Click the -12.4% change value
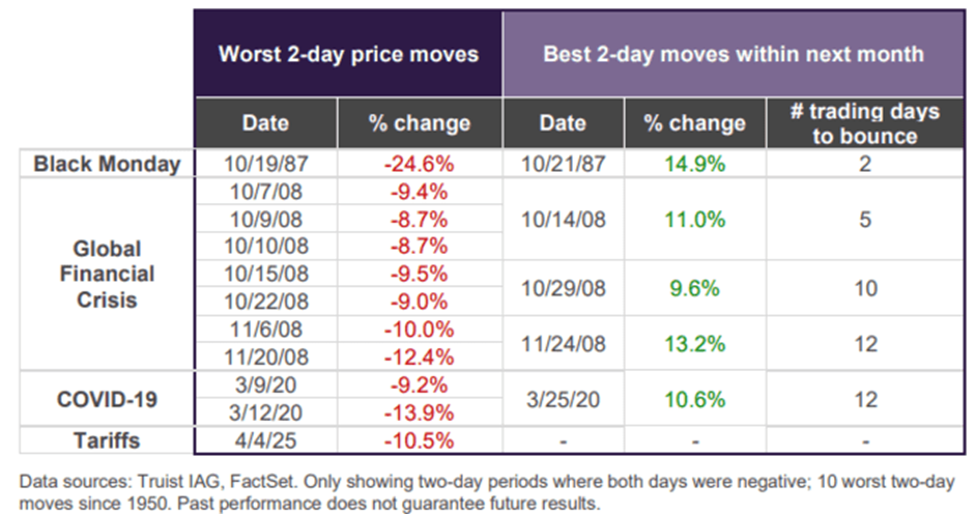The height and width of the screenshot is (514, 975). [x=419, y=356]
